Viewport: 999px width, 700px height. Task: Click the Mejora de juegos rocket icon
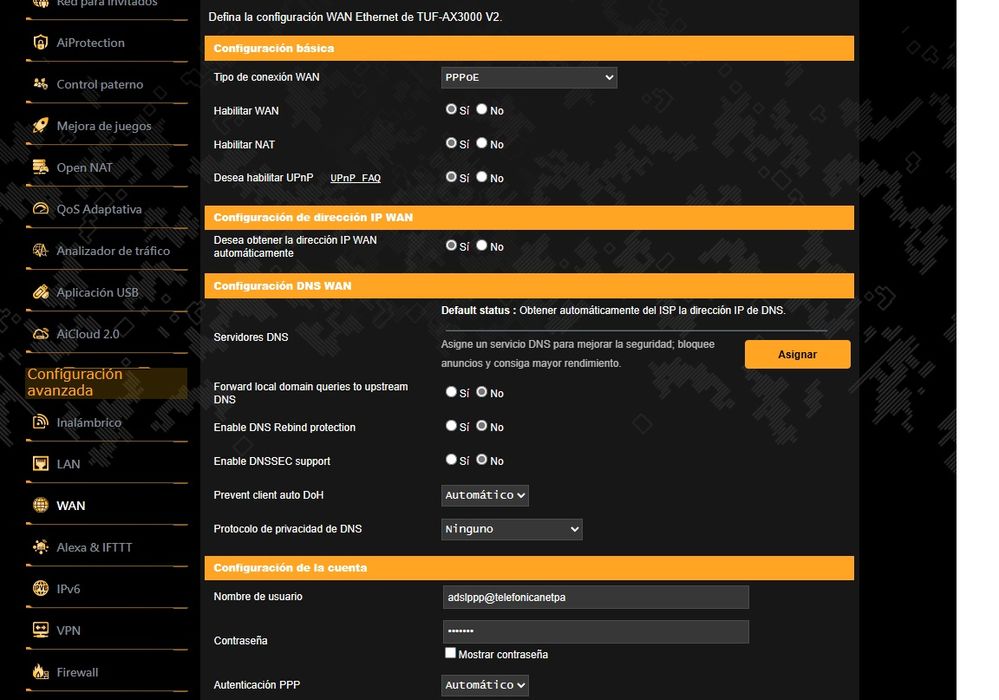click(x=40, y=126)
